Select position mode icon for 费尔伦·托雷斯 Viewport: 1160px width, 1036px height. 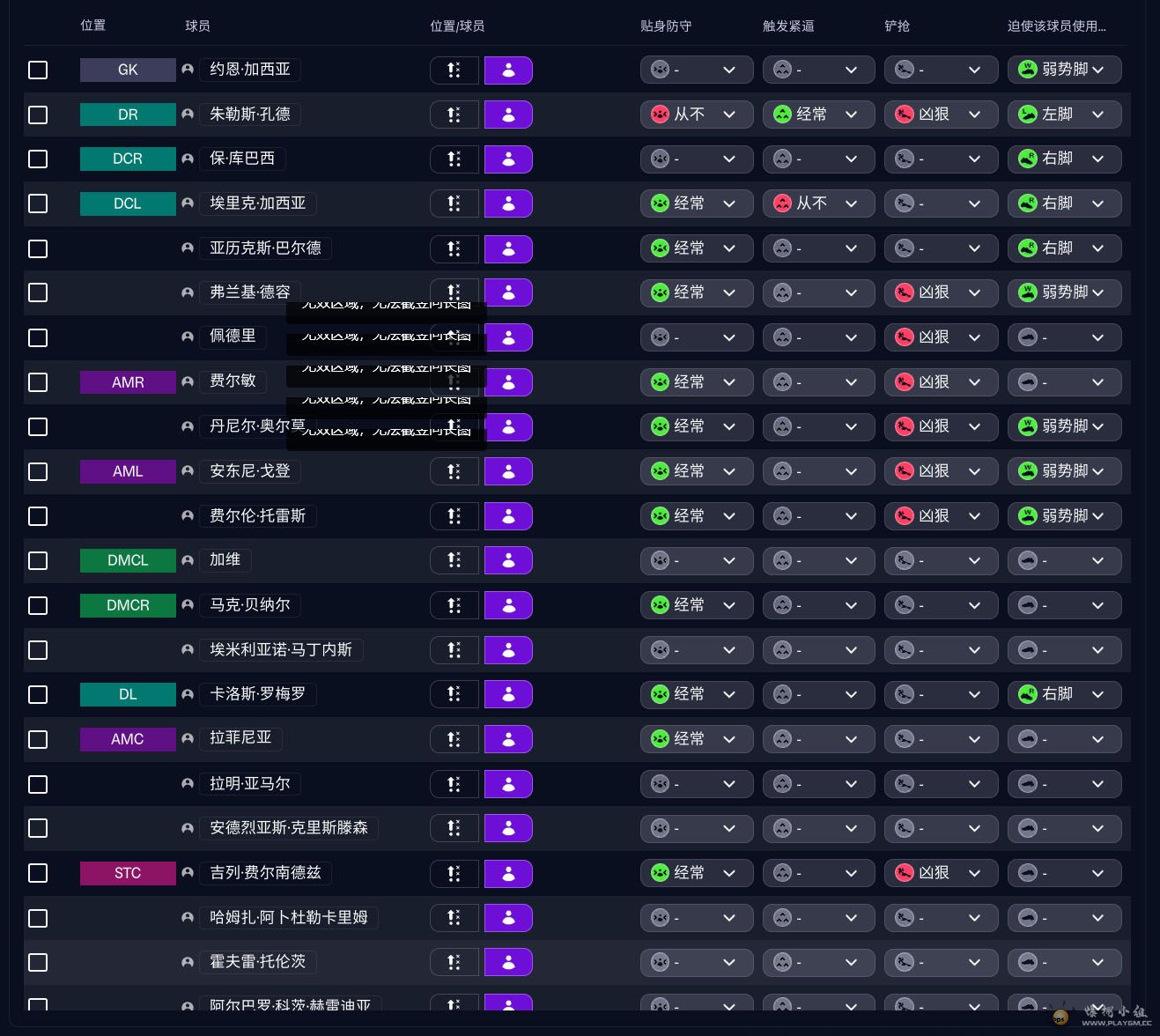(x=454, y=516)
